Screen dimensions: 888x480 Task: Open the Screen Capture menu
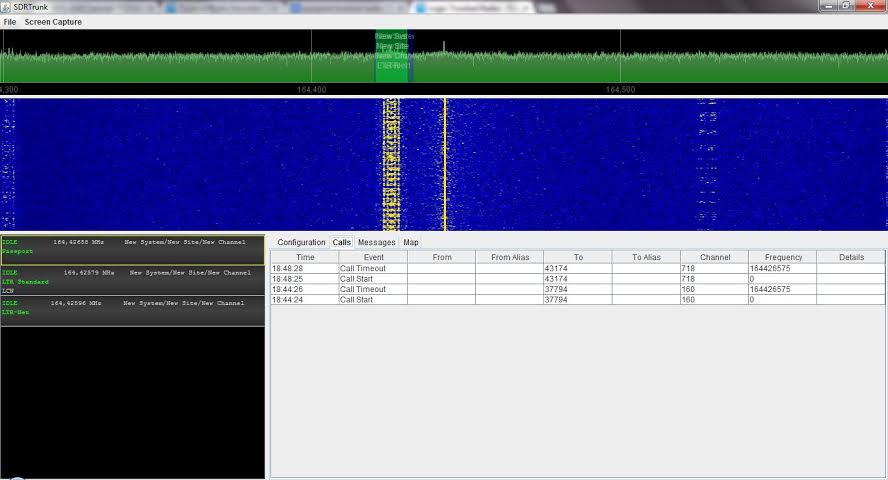coord(53,22)
